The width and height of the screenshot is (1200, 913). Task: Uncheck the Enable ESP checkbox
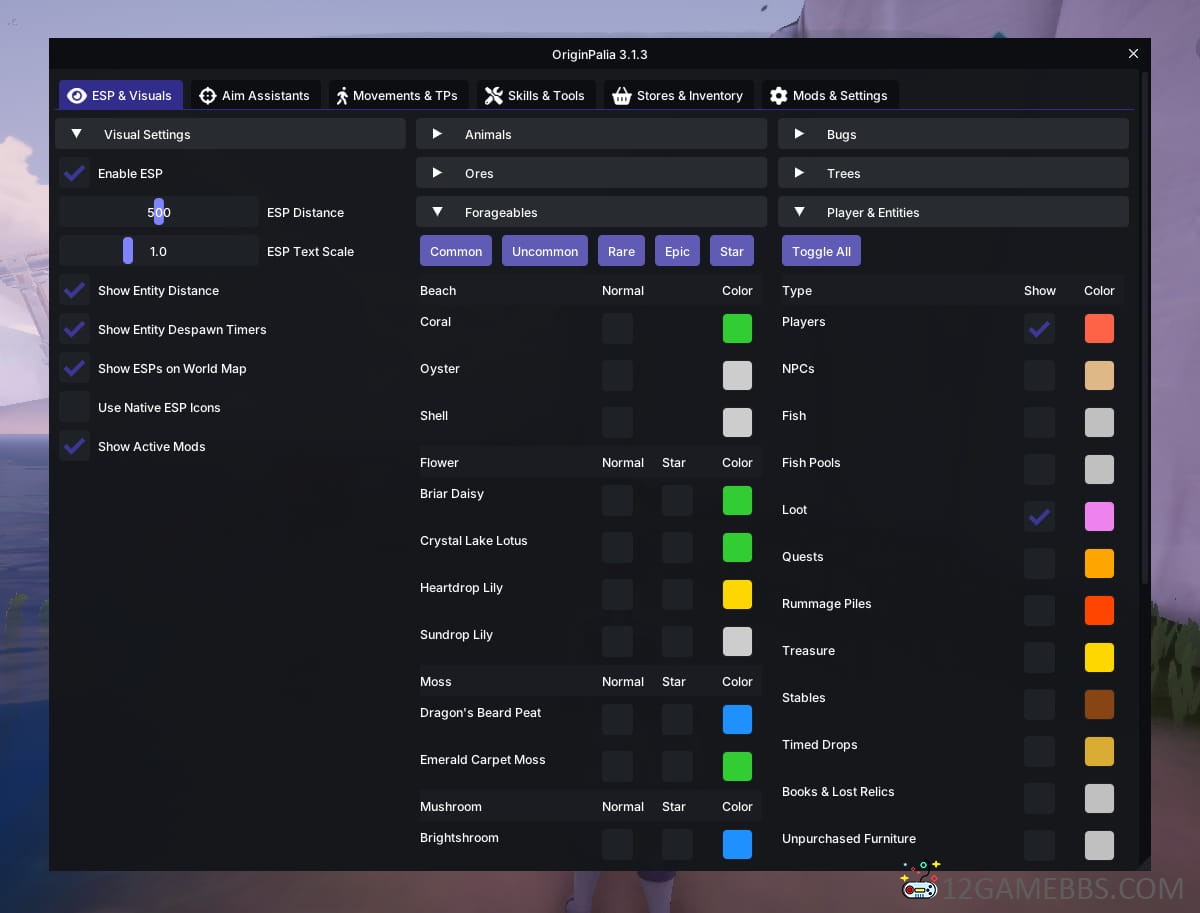74,173
